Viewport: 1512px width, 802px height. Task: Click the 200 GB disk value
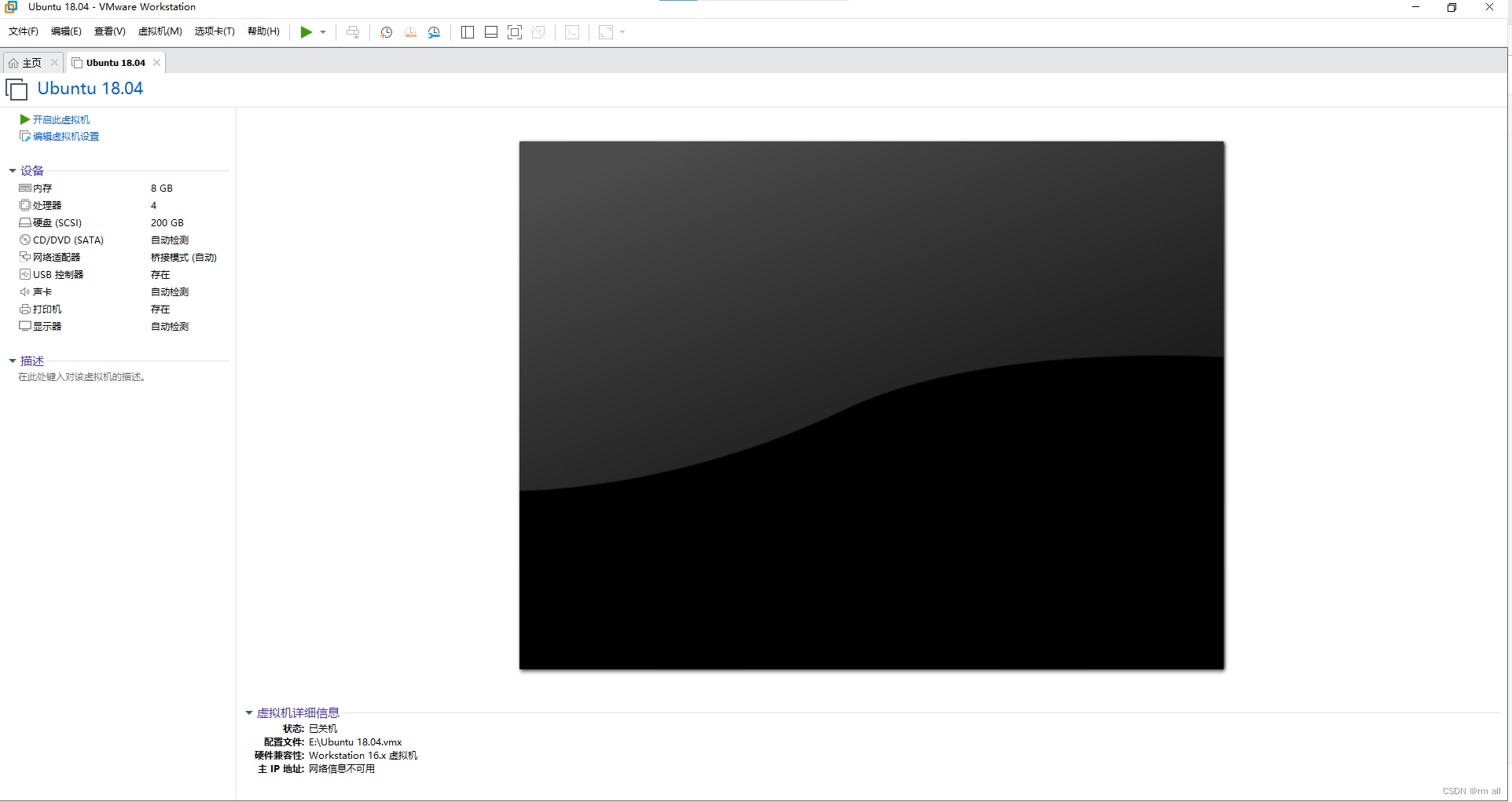(x=167, y=223)
